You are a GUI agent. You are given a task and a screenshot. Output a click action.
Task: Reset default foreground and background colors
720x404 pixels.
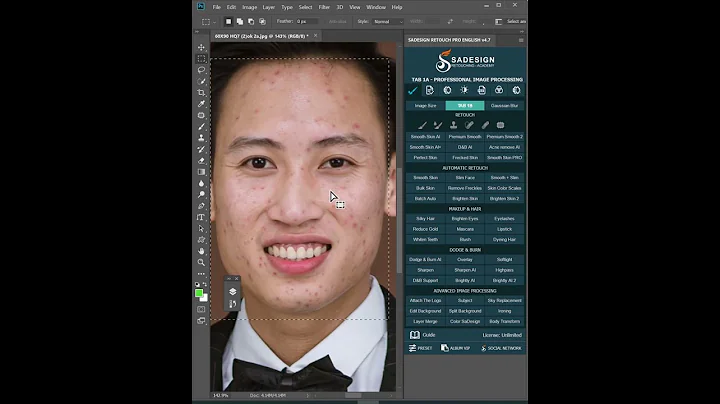pyautogui.click(x=197, y=285)
